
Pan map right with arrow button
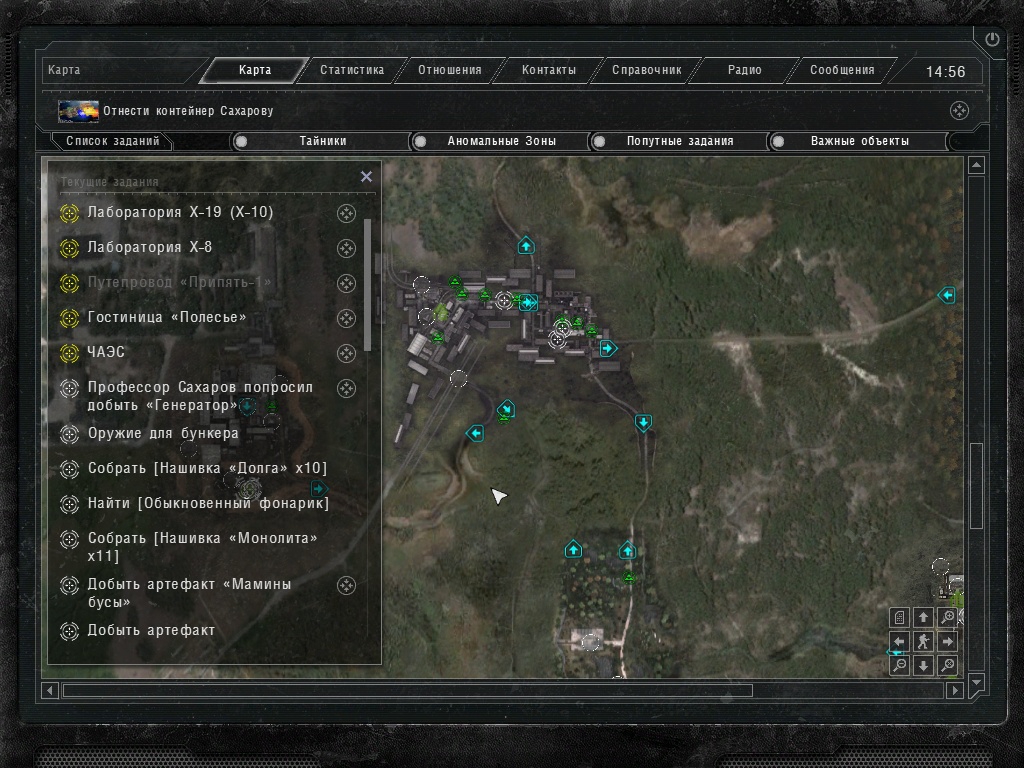[x=947, y=641]
